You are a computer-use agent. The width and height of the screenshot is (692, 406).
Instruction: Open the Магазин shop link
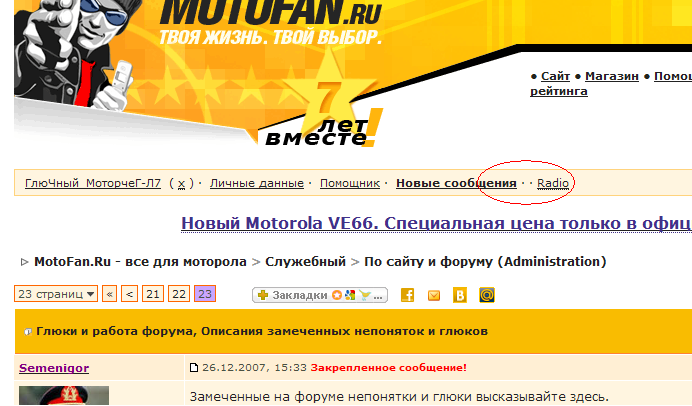pos(612,76)
